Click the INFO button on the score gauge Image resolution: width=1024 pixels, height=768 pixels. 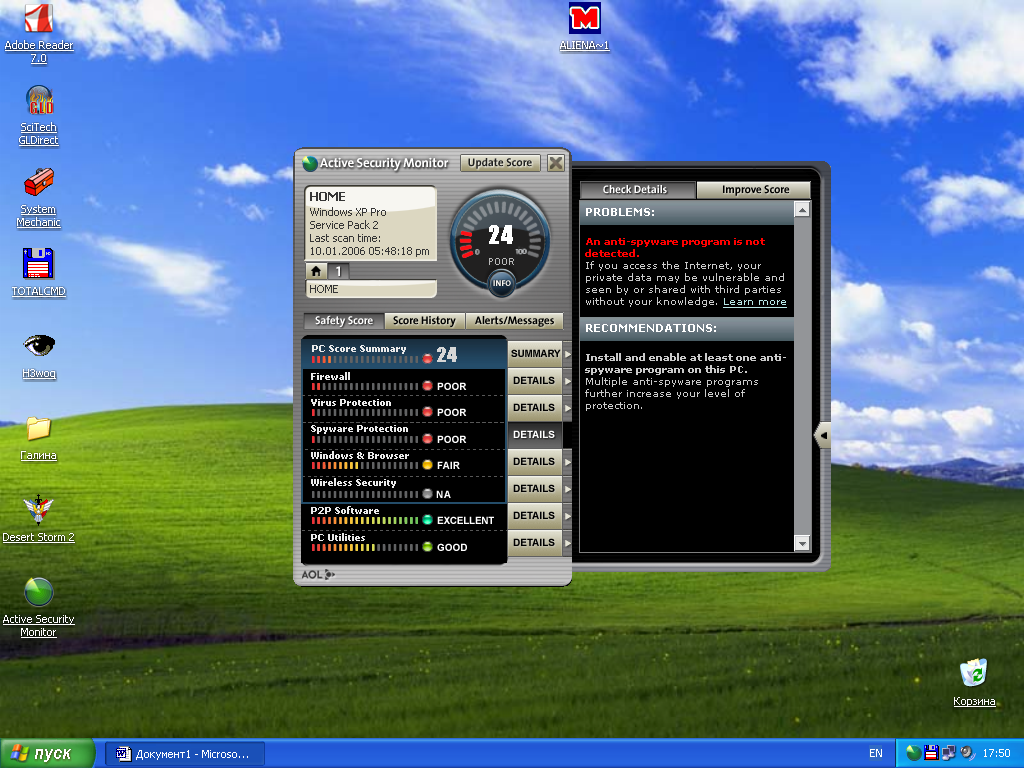pos(502,283)
